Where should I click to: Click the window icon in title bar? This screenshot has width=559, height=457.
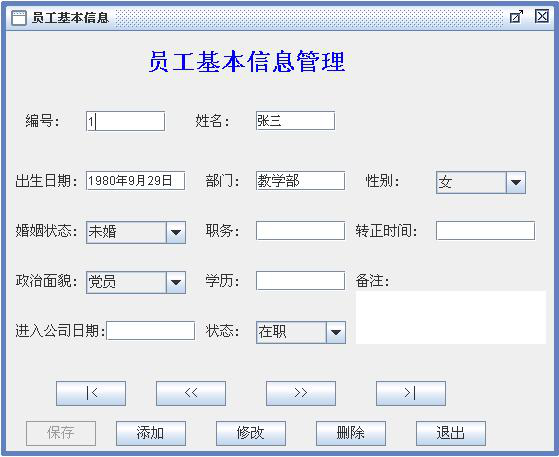[x=19, y=17]
